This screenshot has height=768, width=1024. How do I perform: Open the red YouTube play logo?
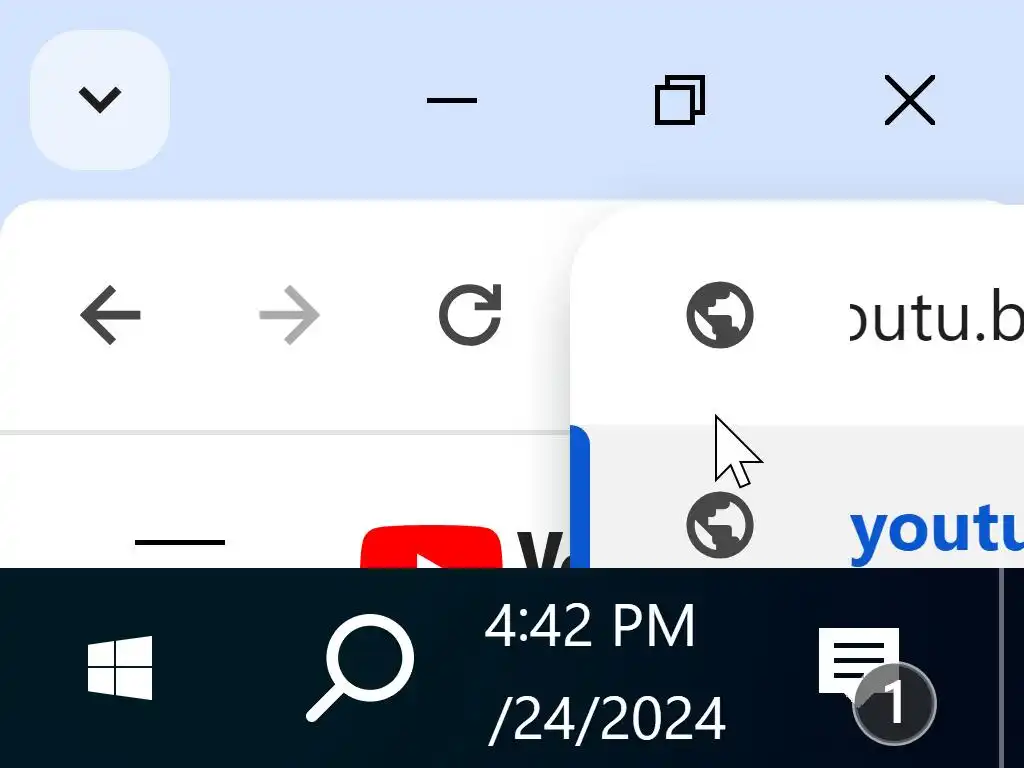click(x=431, y=547)
